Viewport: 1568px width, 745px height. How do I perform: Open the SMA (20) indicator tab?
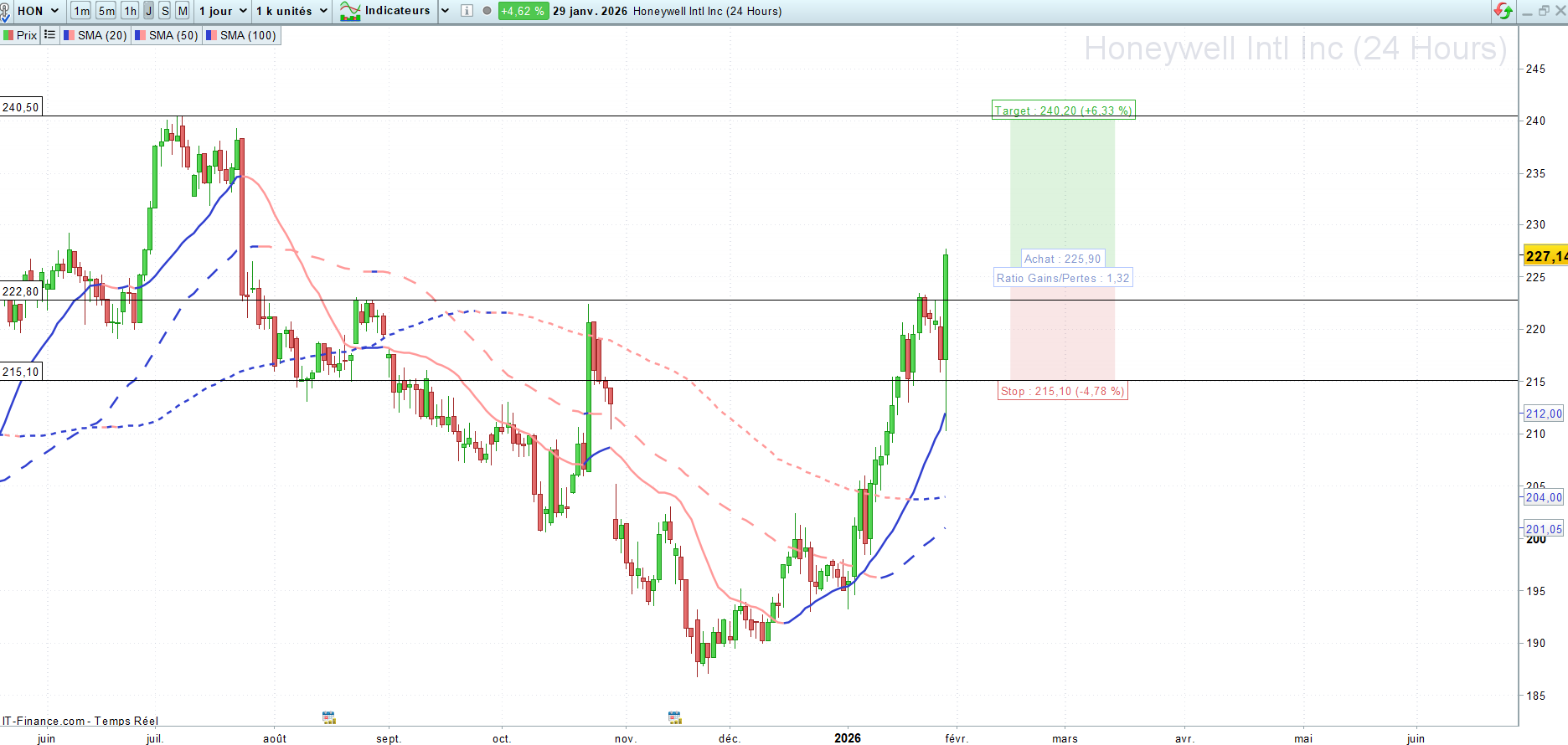95,35
